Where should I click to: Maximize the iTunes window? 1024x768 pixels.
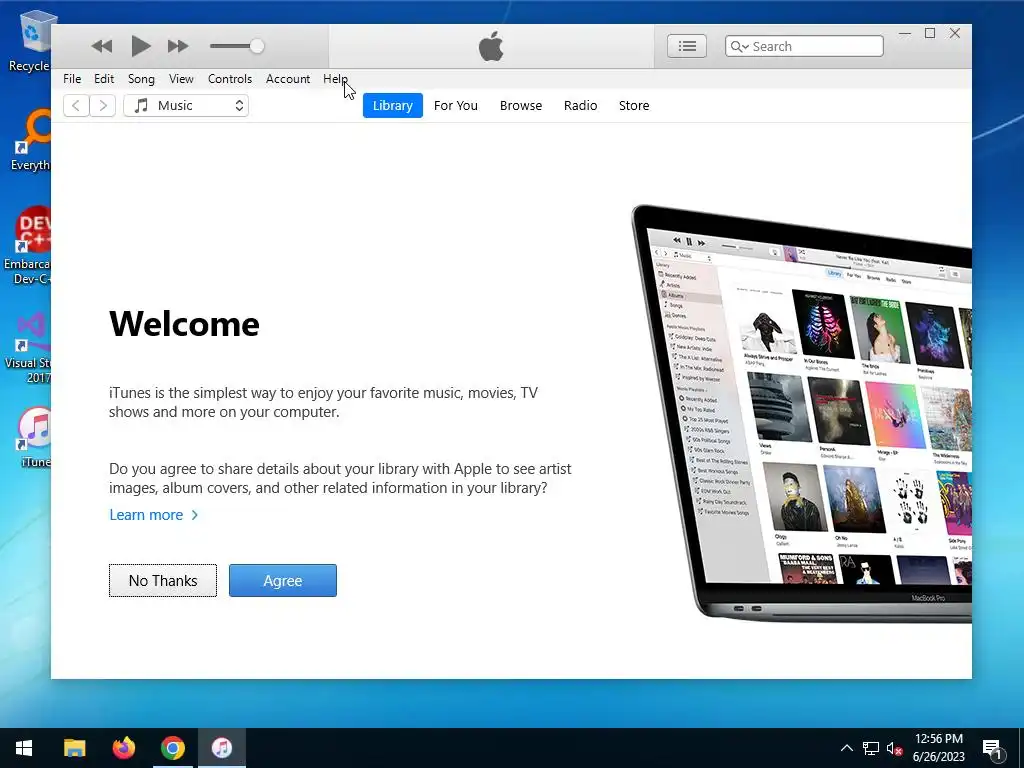click(x=930, y=33)
